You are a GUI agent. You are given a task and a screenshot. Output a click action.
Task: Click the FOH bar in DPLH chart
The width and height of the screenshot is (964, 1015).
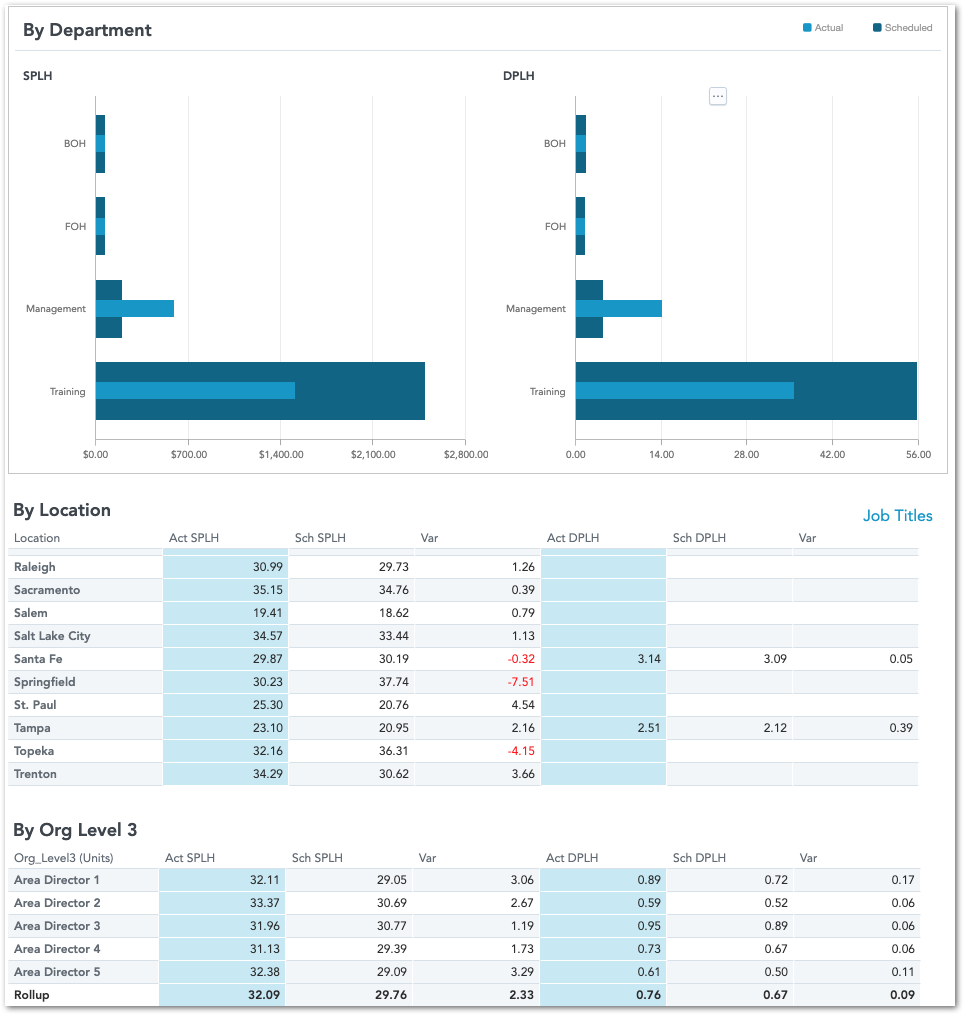coord(581,226)
